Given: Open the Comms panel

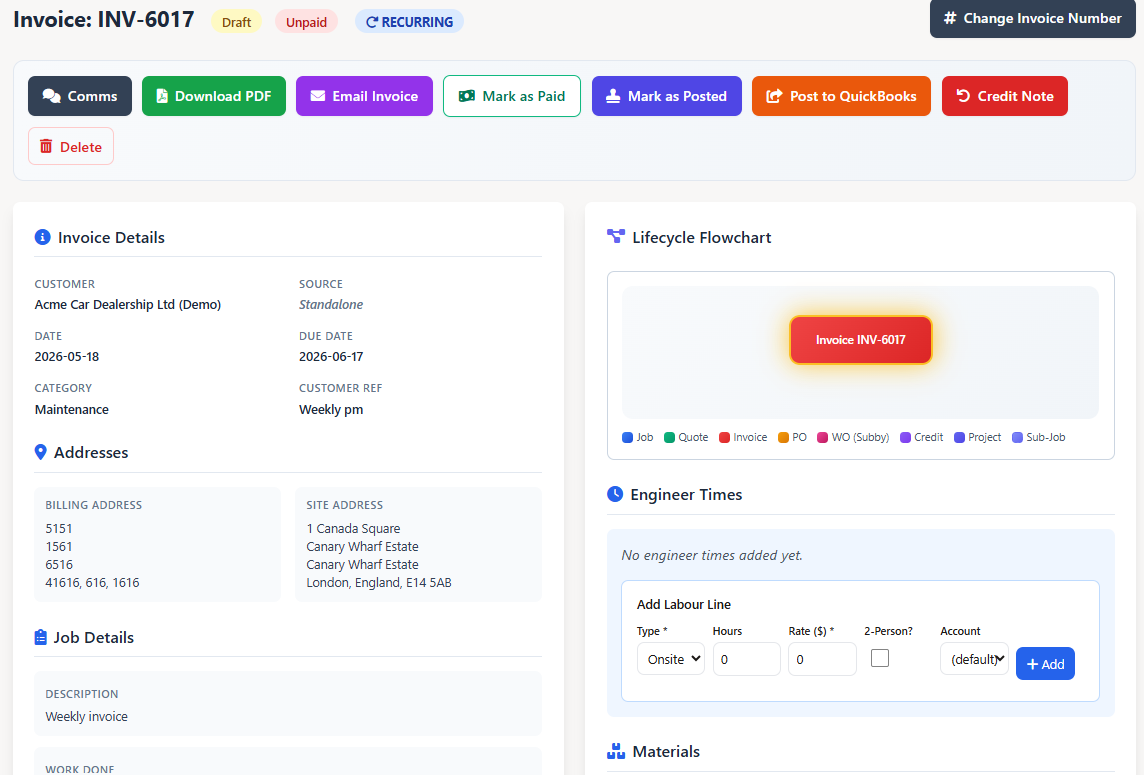Looking at the screenshot, I should tap(80, 96).
